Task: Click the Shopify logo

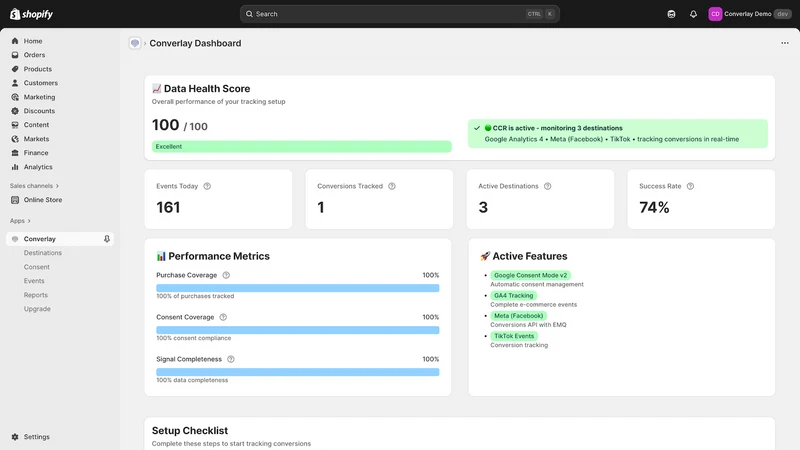Action: (31, 14)
